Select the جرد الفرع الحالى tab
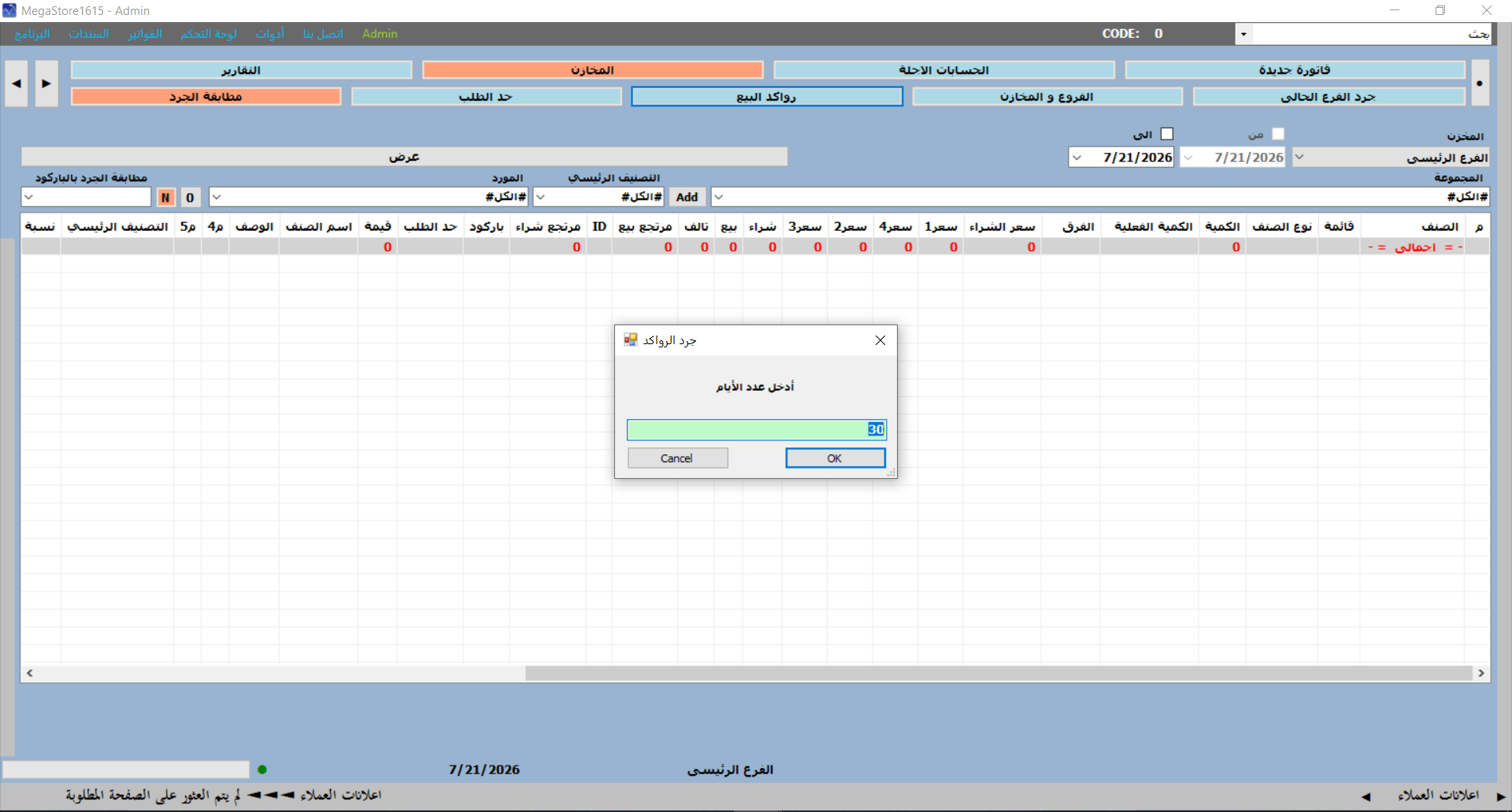Screen dimensions: 1512x812 click(x=1329, y=96)
